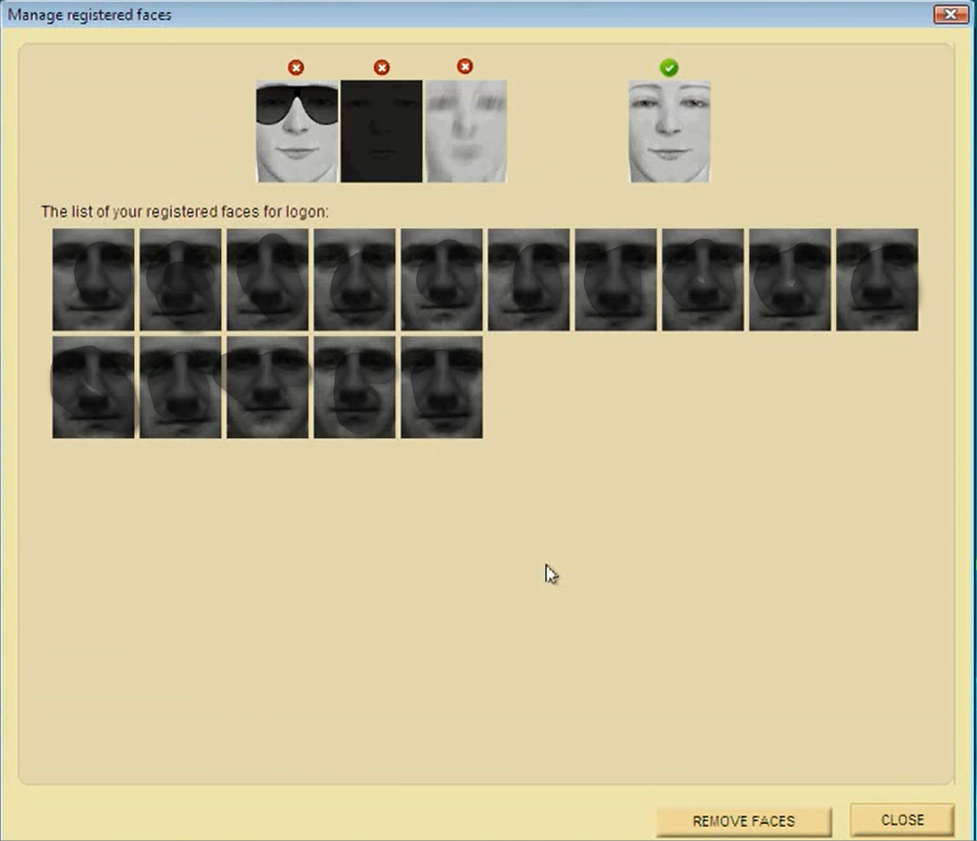Screen dimensions: 977x841
Task: Select fifth registered face in second row
Action: click(442, 387)
